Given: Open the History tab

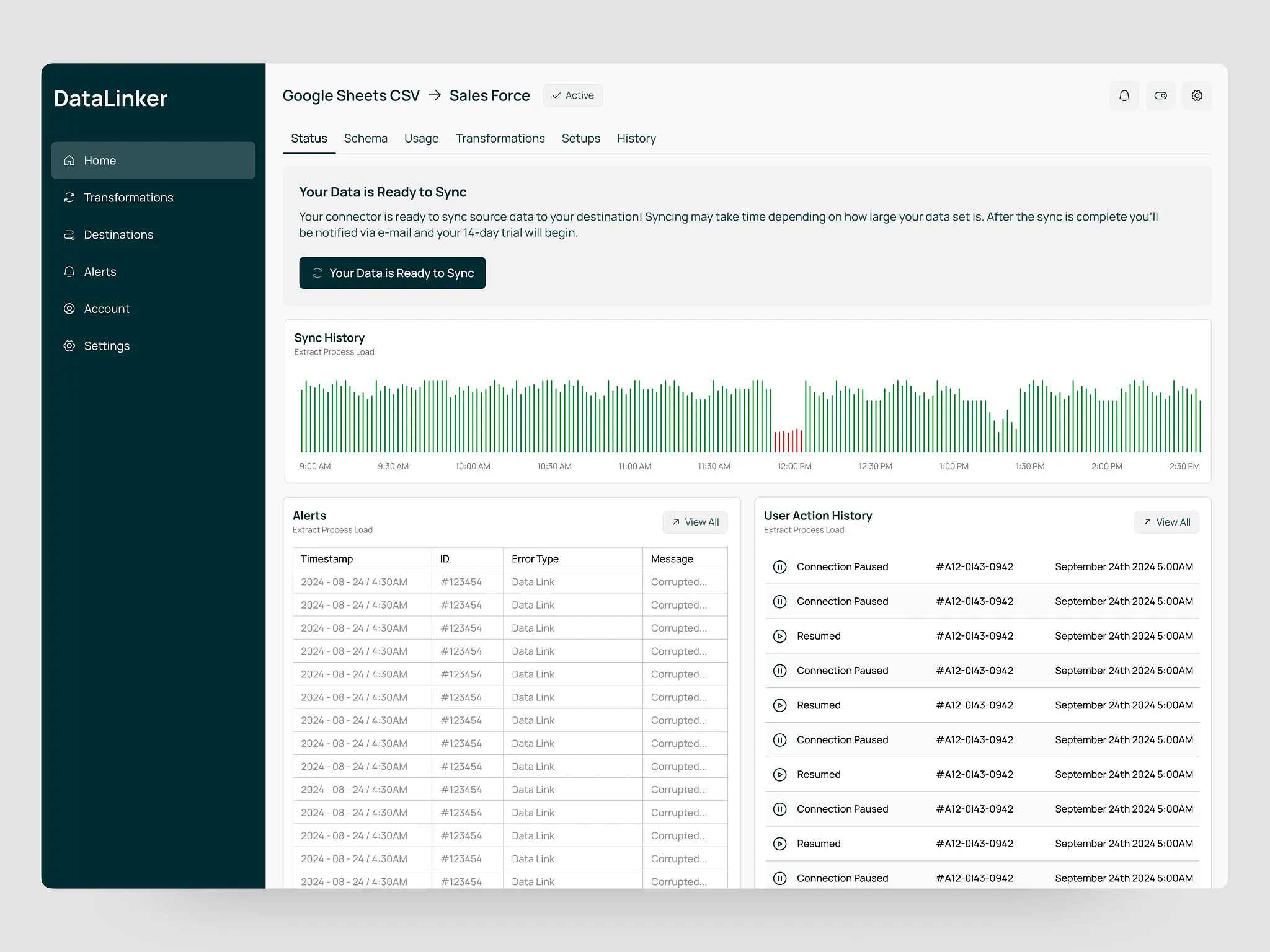Looking at the screenshot, I should coord(636,138).
